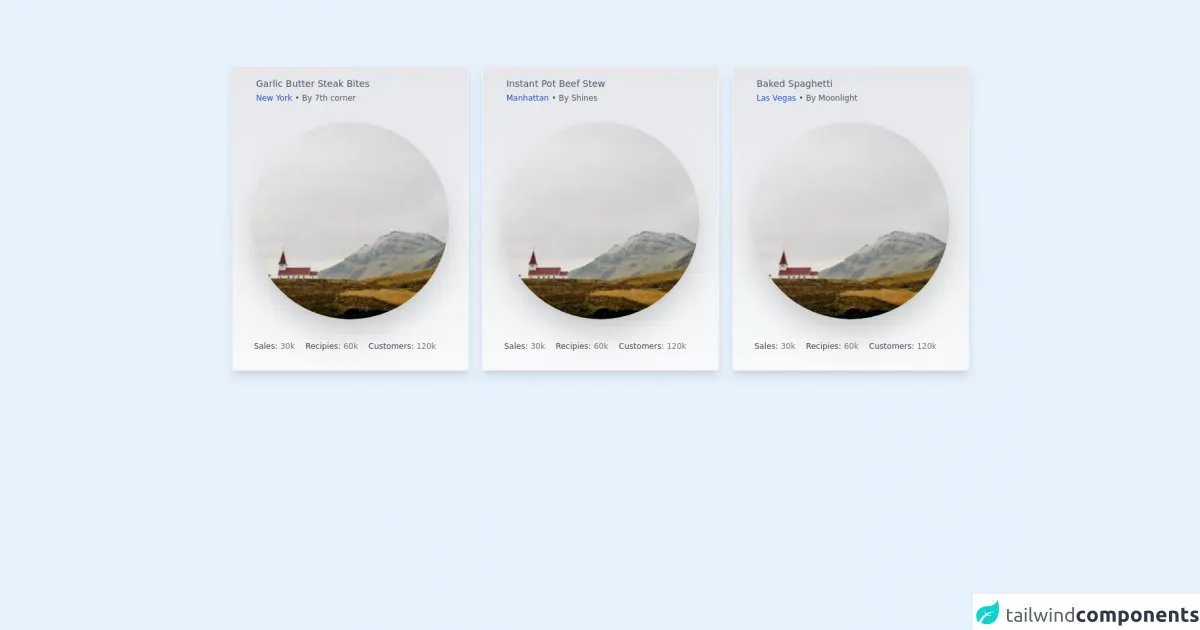The image size is (1200, 630).
Task: Click the By Moonlight author text
Action: [832, 98]
